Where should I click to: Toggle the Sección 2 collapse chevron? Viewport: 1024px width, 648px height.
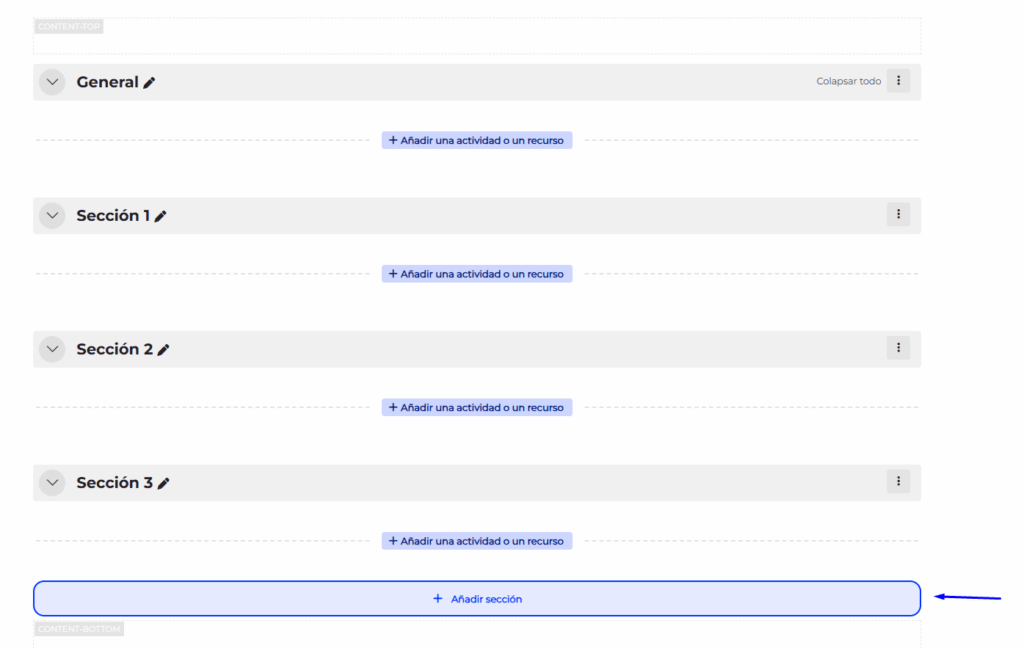click(x=52, y=349)
